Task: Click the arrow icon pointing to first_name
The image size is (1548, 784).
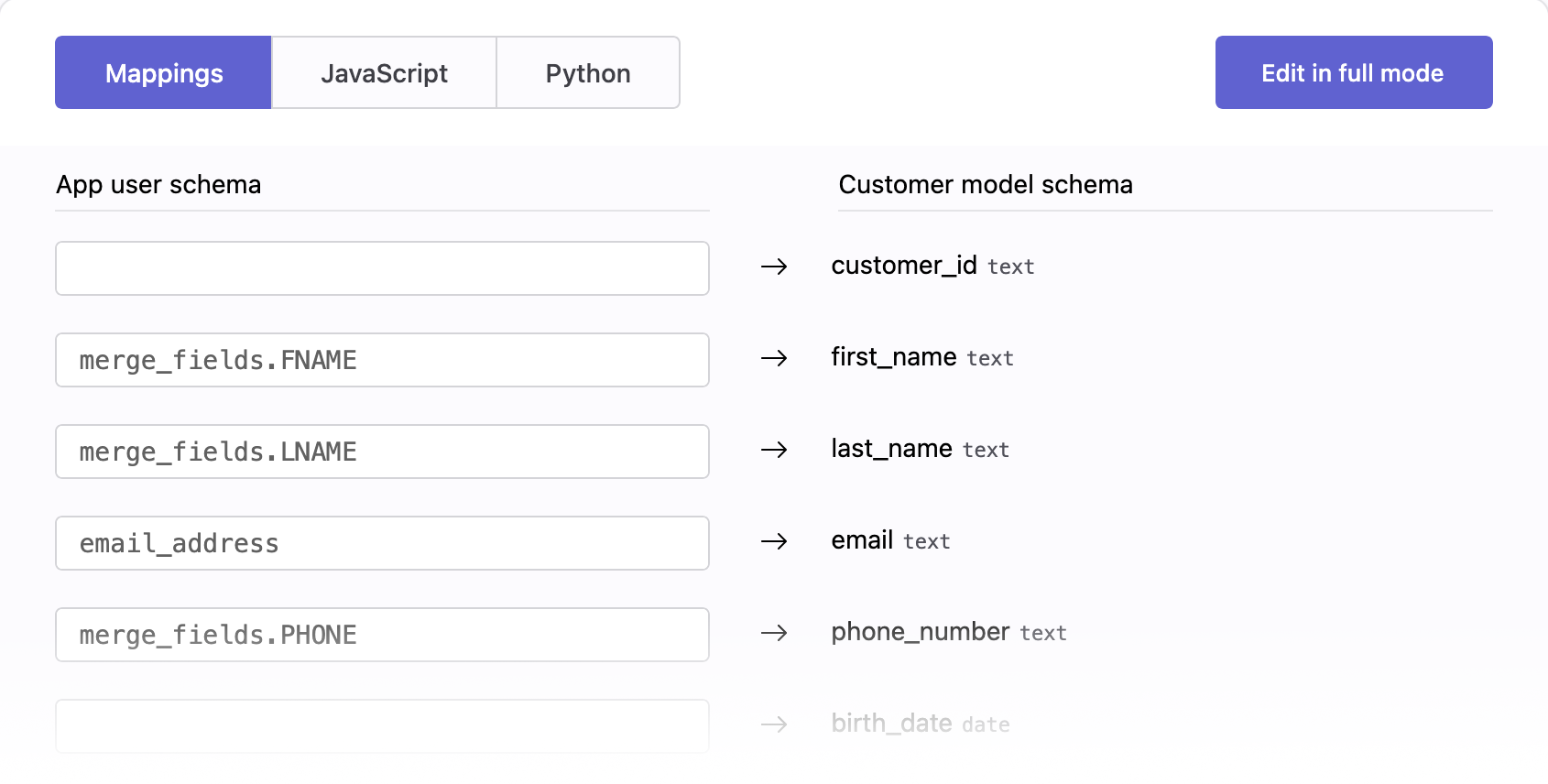Action: (774, 358)
